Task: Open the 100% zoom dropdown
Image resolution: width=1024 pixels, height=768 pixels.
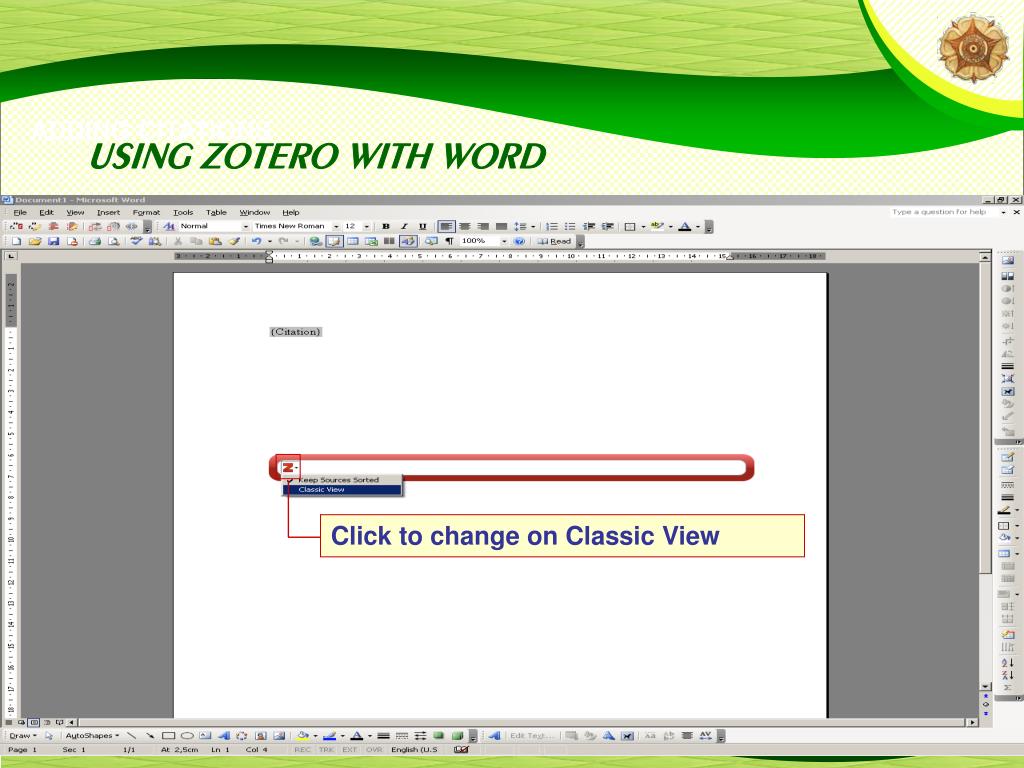Action: pos(504,242)
